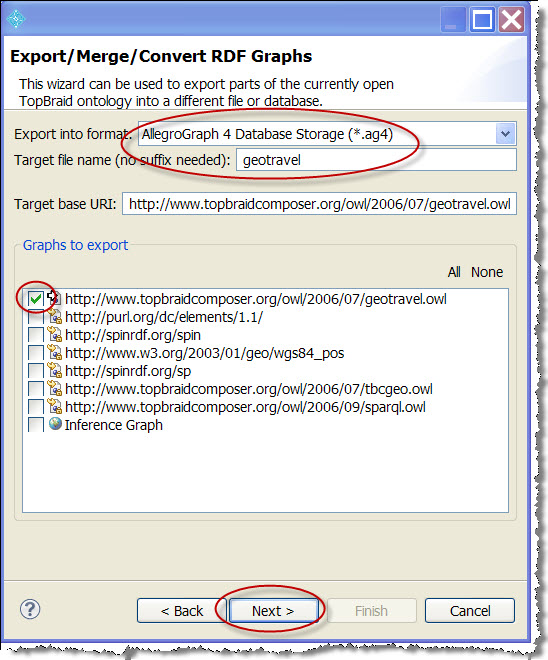This screenshot has height=660, width=548.
Task: Enable the sparql.owl graph checkbox
Action: click(36, 407)
